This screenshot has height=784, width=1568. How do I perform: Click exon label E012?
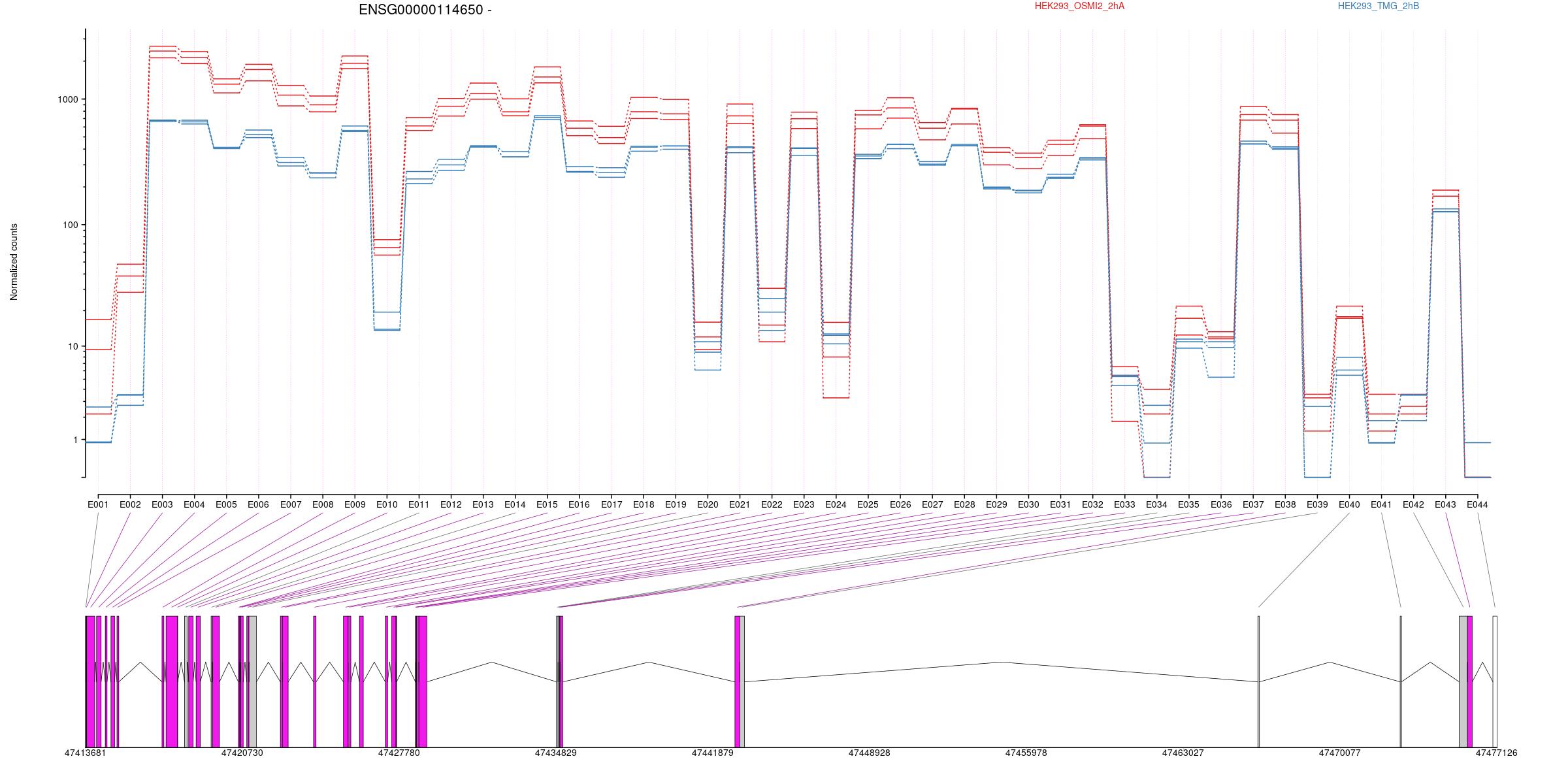click(x=451, y=504)
